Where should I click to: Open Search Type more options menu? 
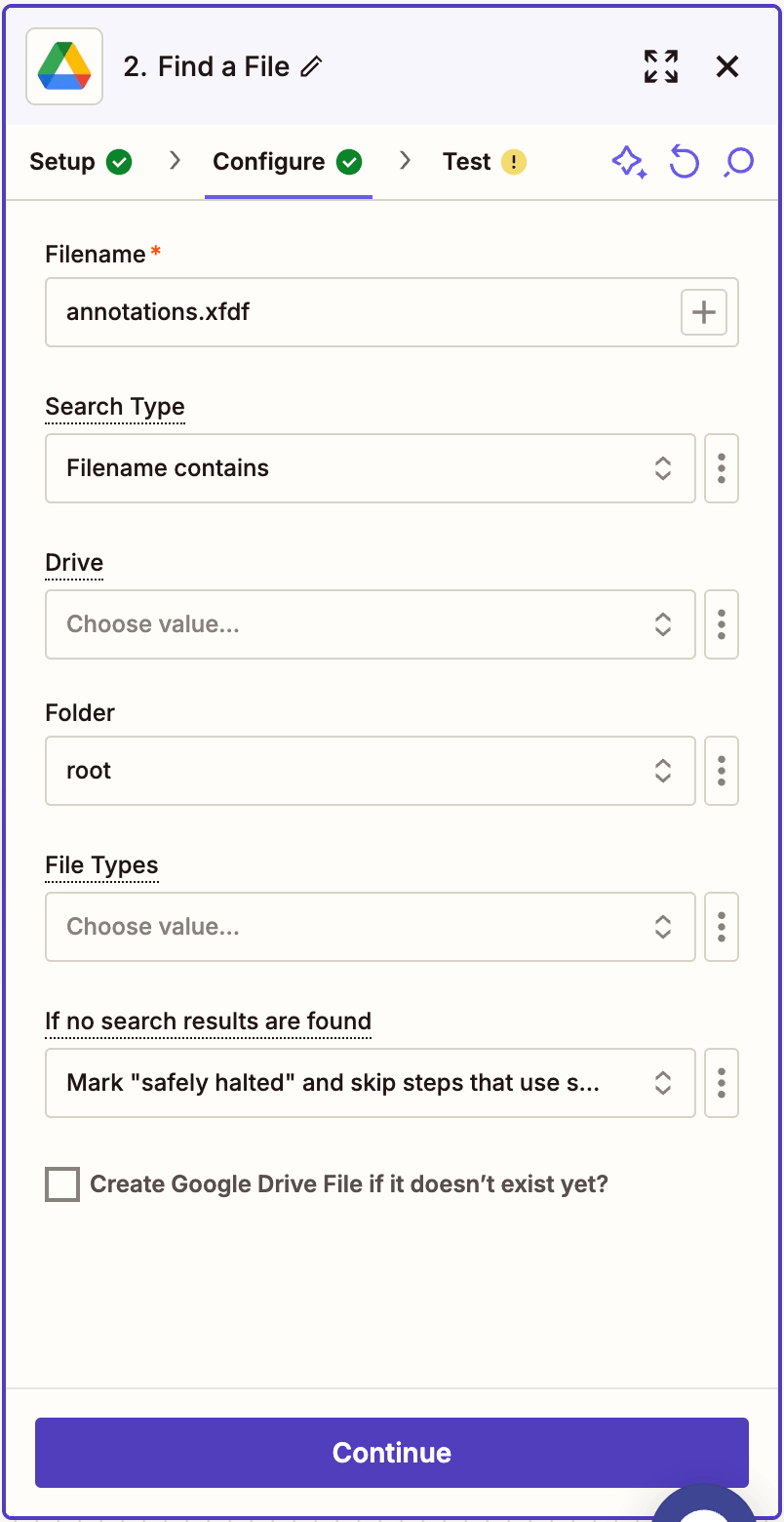722,468
